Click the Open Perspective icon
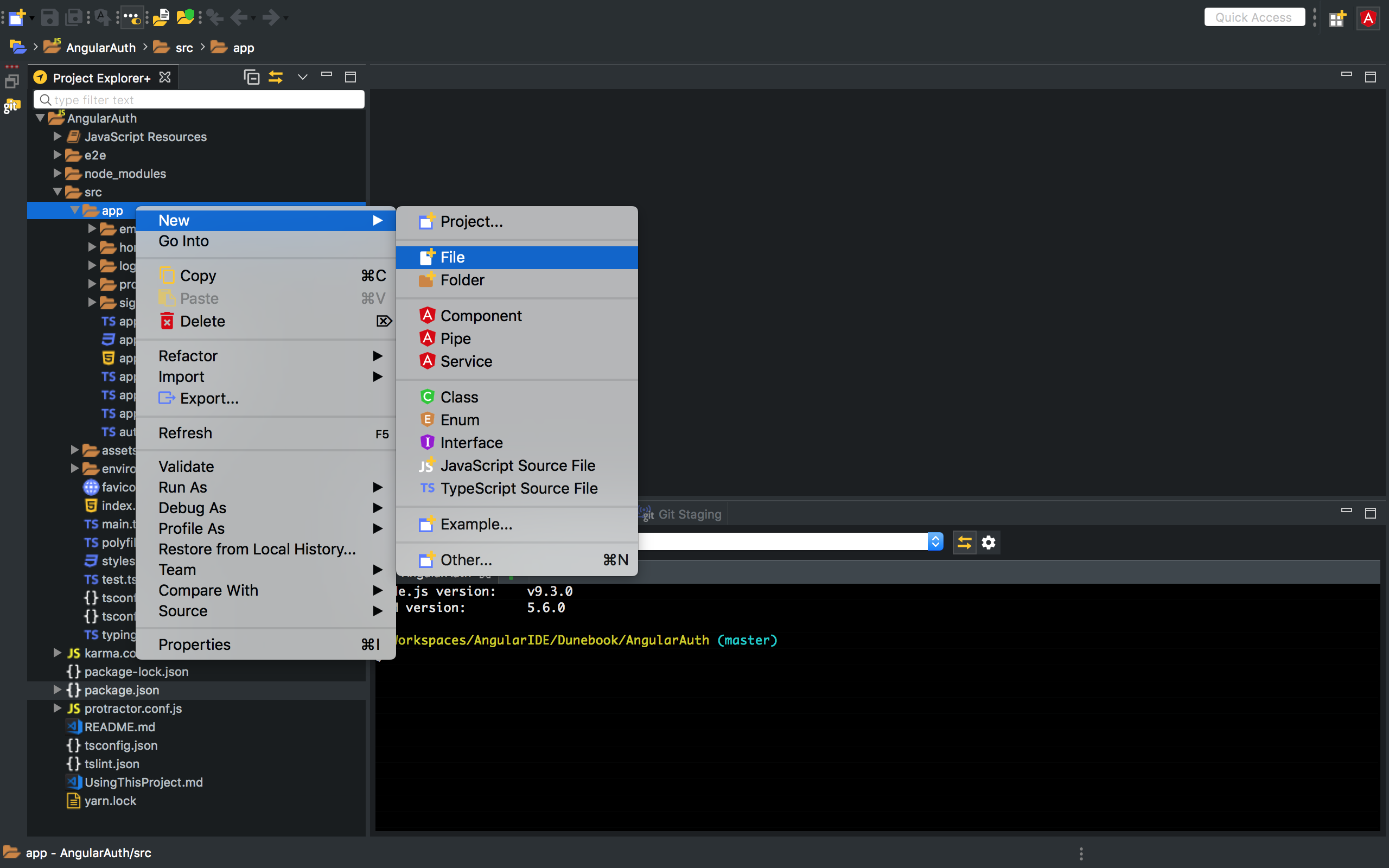 [1337, 18]
